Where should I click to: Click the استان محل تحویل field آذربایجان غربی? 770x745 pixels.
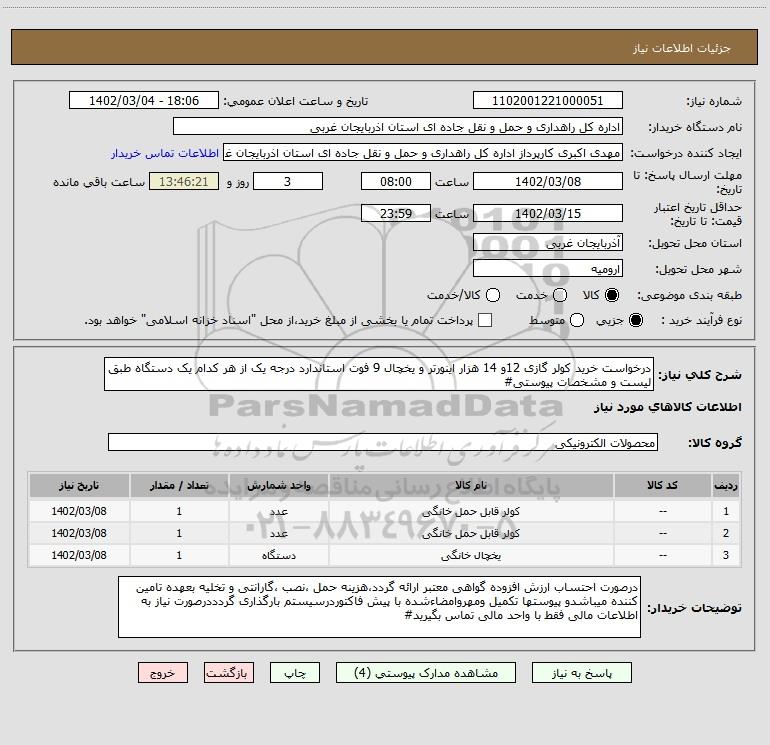point(548,243)
